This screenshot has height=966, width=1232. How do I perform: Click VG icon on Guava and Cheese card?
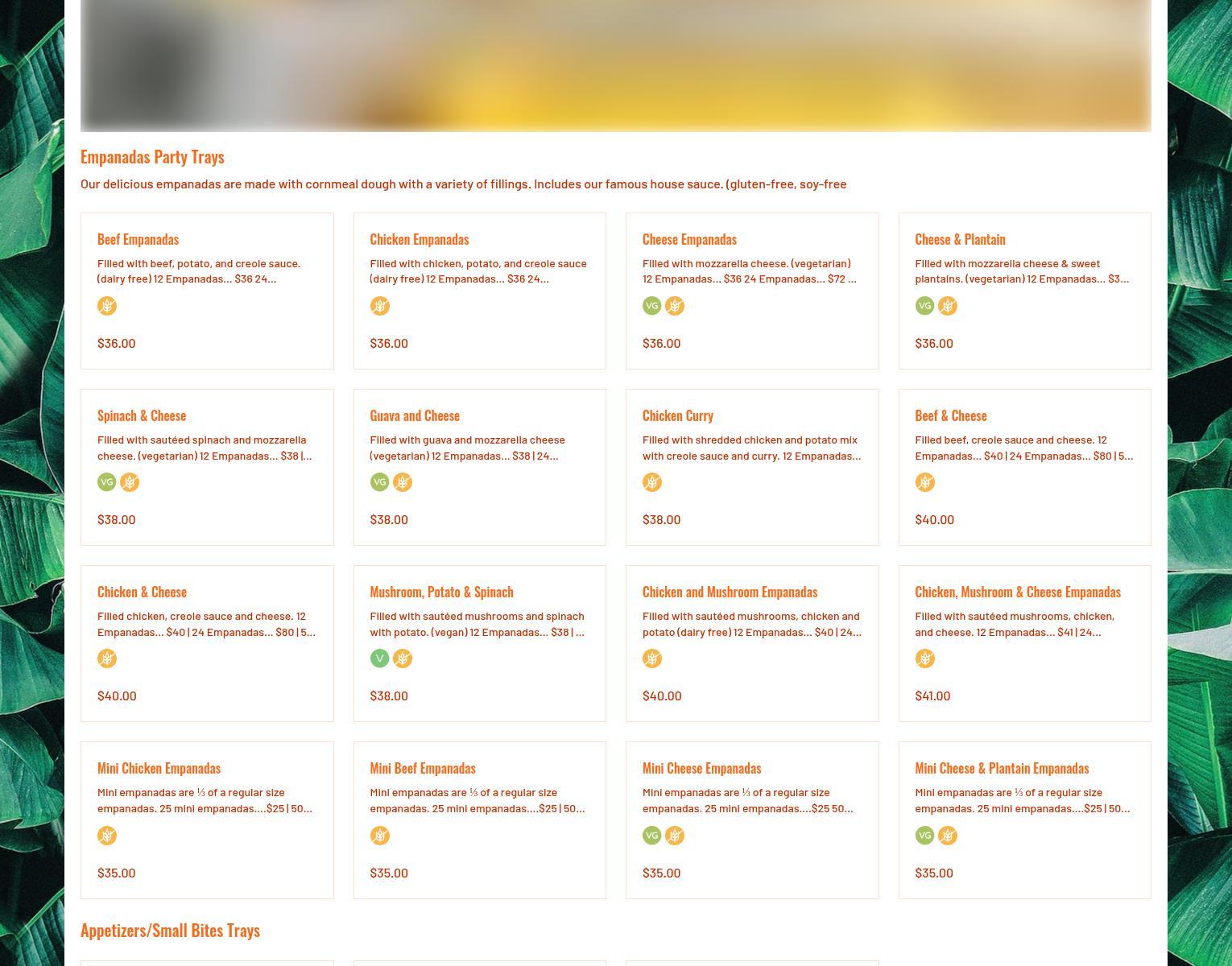click(x=379, y=482)
